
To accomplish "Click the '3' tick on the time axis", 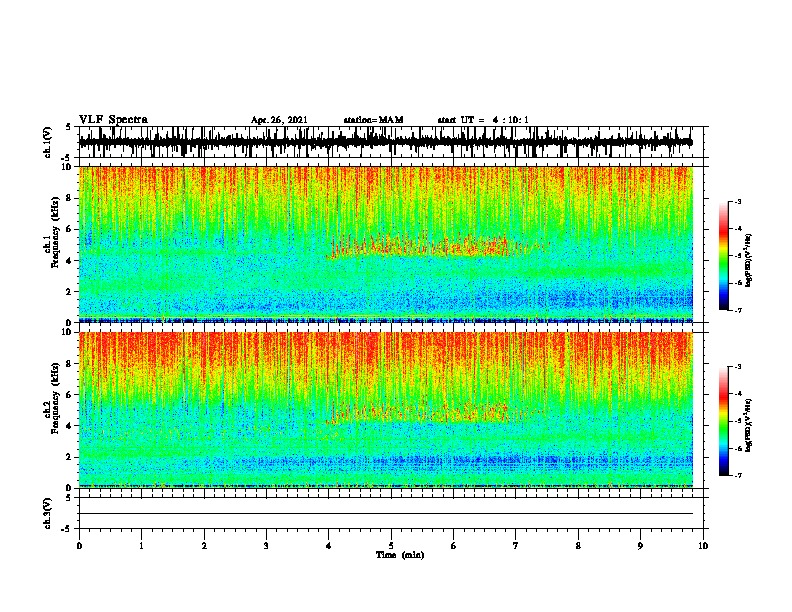I will [266, 546].
